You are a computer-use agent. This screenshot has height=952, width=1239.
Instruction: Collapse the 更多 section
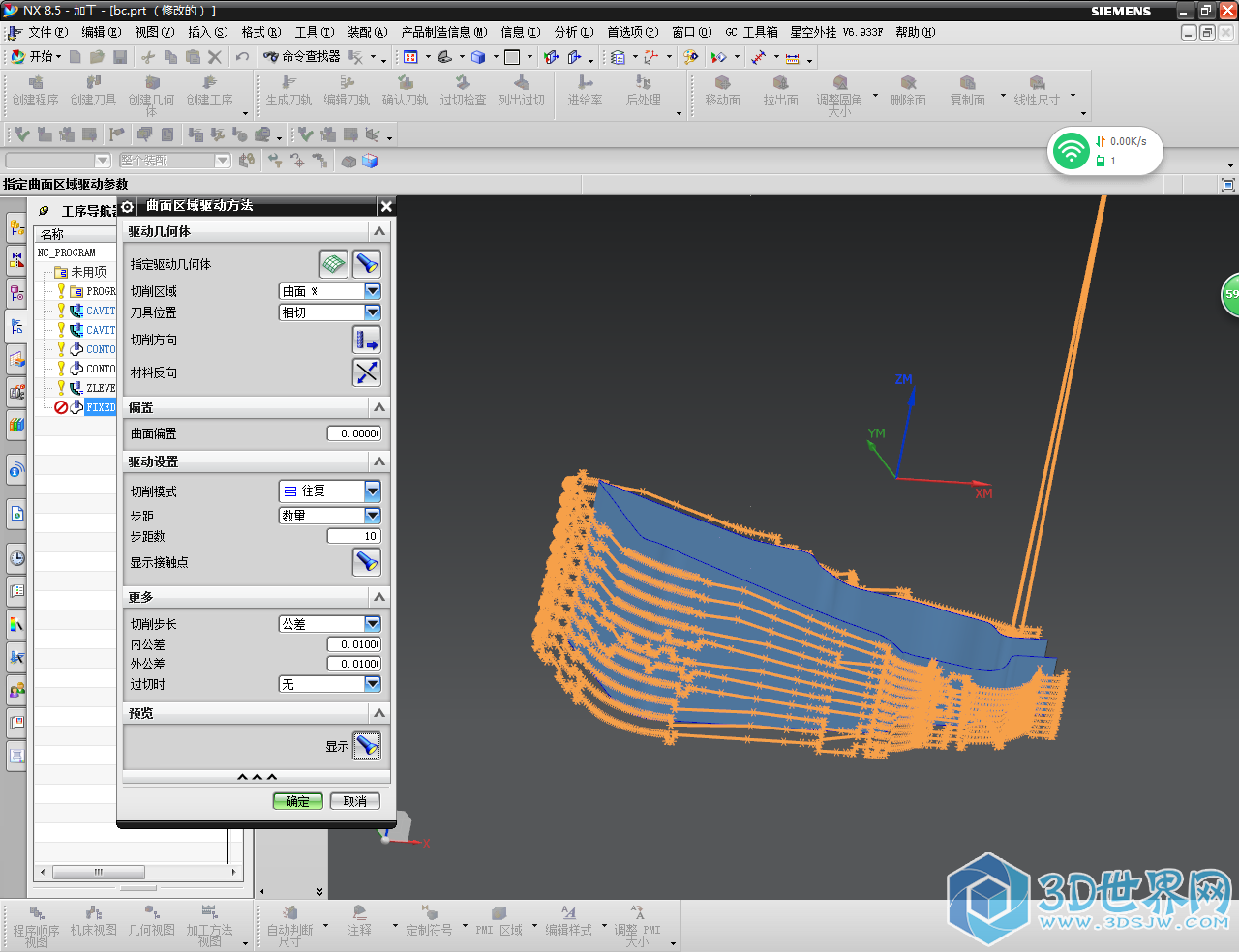click(x=379, y=597)
